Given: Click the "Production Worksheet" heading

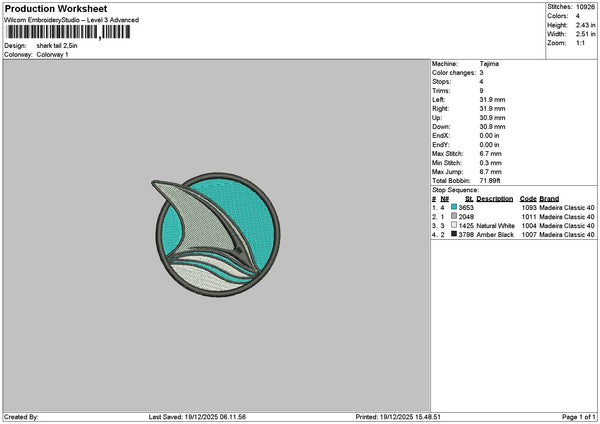Looking at the screenshot, I should click(x=56, y=9).
